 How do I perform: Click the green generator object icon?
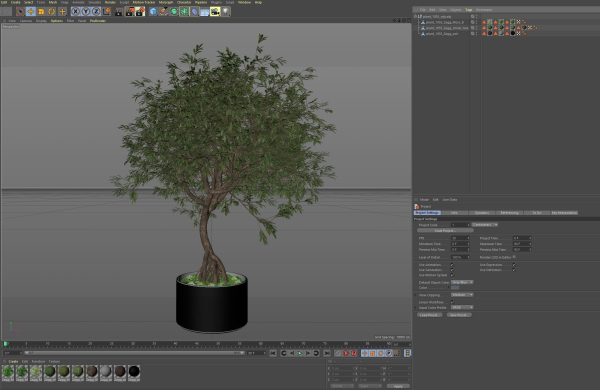[174, 11]
